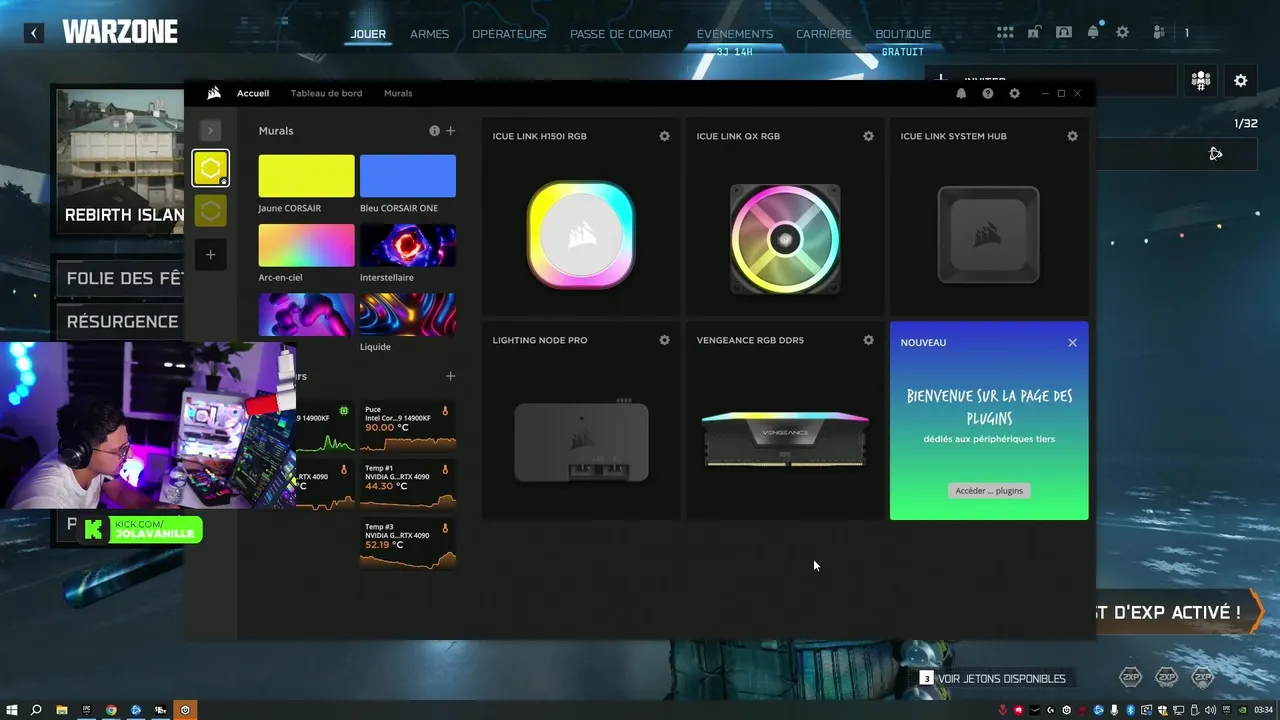Open the Warzone party channel icon
This screenshot has height=720, width=1280.
(x=1201, y=80)
